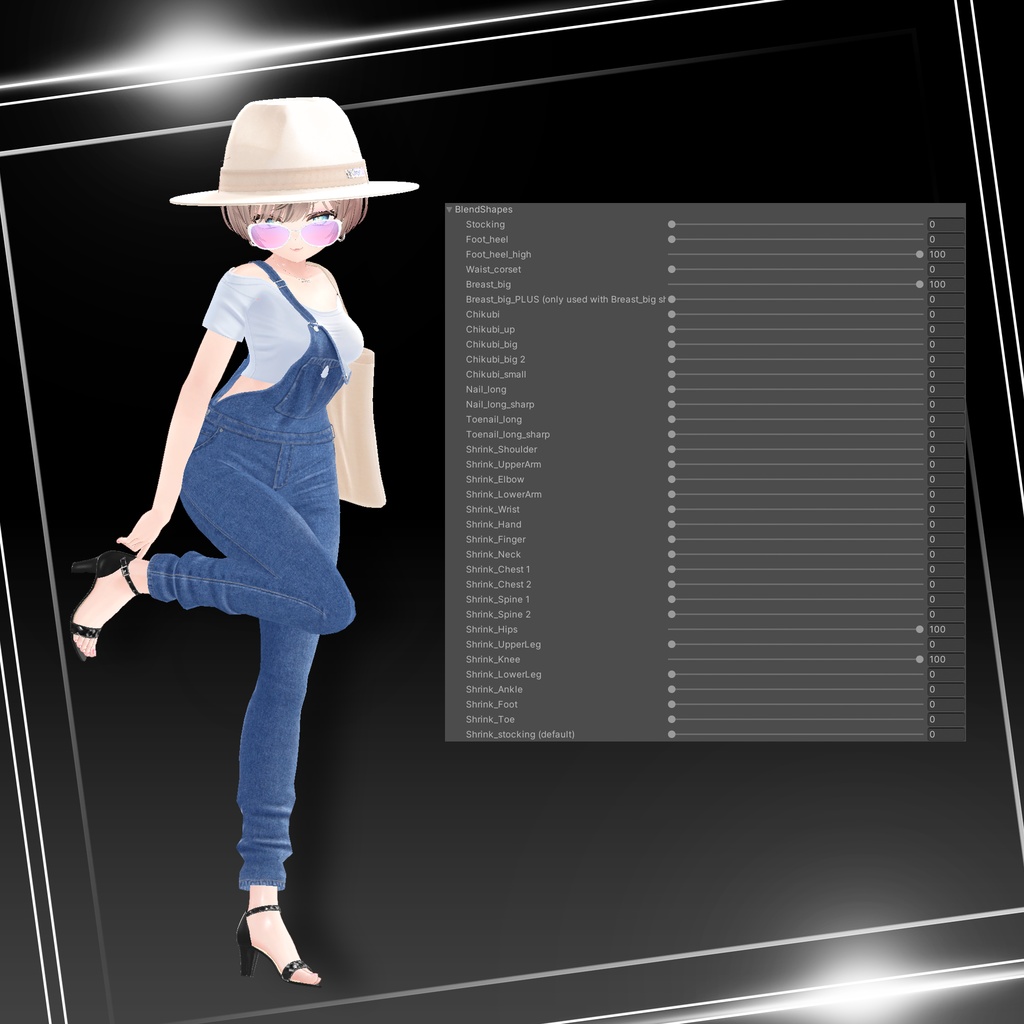The image size is (1024, 1024).
Task: Collapse the BlendShapes section triangle
Action: click(x=447, y=209)
